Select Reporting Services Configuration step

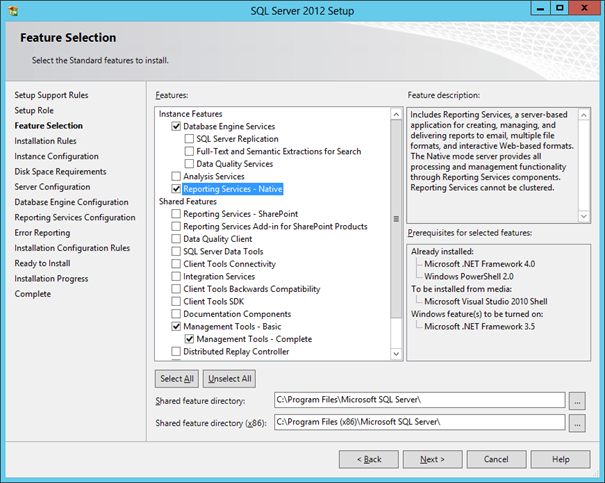[75, 217]
